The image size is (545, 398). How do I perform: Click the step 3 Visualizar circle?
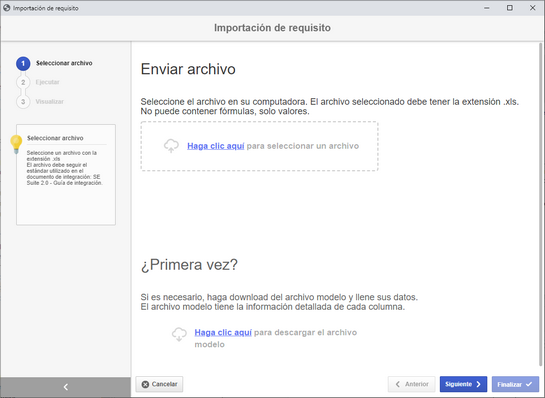(23, 102)
